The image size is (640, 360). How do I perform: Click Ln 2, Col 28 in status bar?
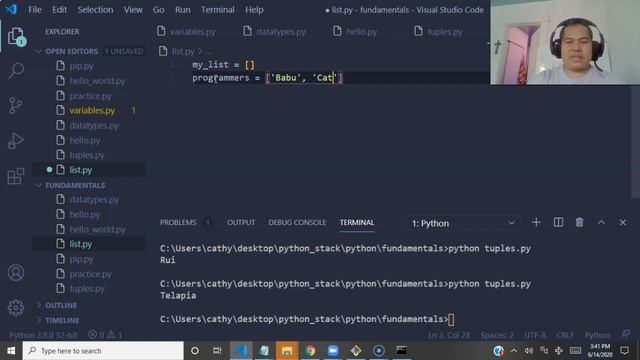click(449, 335)
